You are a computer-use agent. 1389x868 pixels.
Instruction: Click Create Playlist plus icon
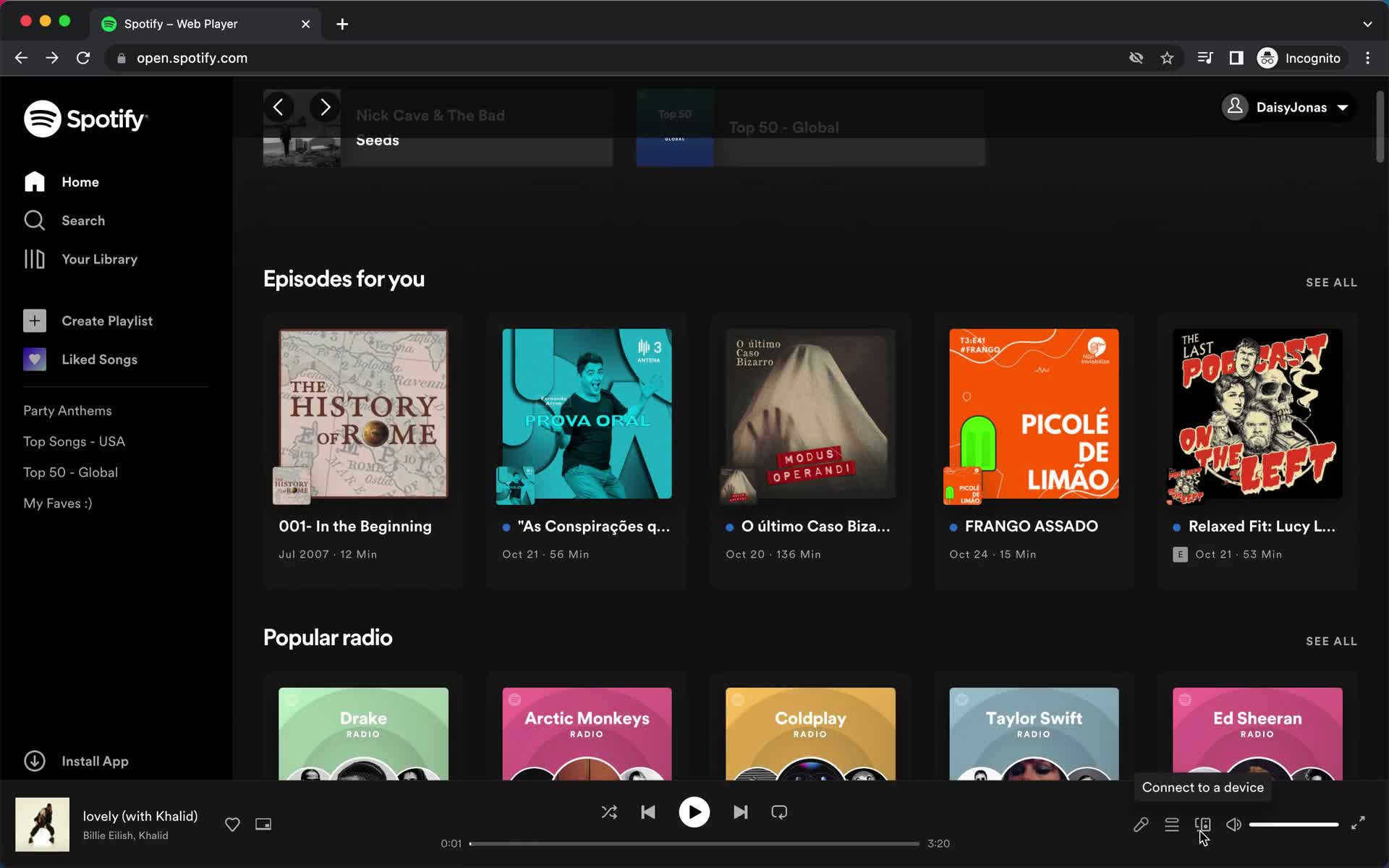[35, 320]
